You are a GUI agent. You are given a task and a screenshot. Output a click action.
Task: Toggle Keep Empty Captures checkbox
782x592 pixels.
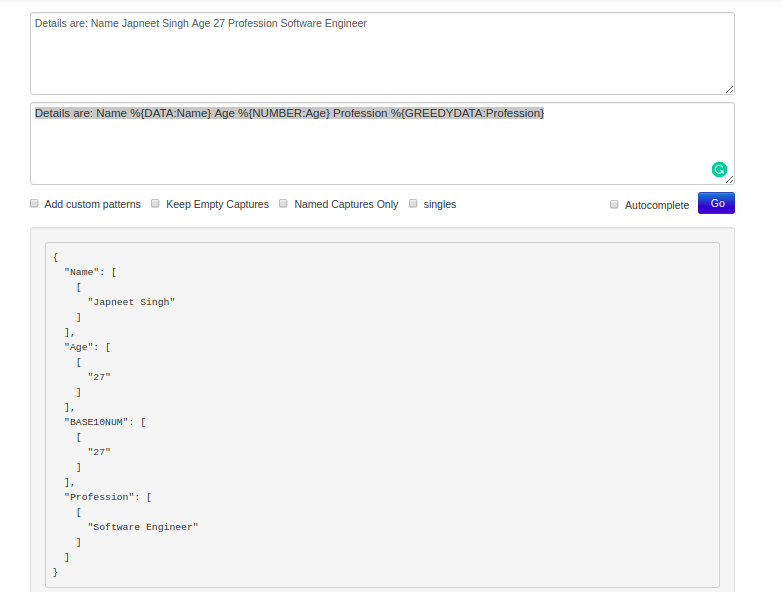(x=155, y=203)
